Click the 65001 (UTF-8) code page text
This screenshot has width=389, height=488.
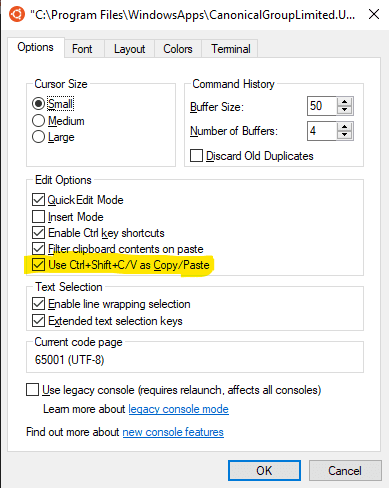tap(69, 360)
